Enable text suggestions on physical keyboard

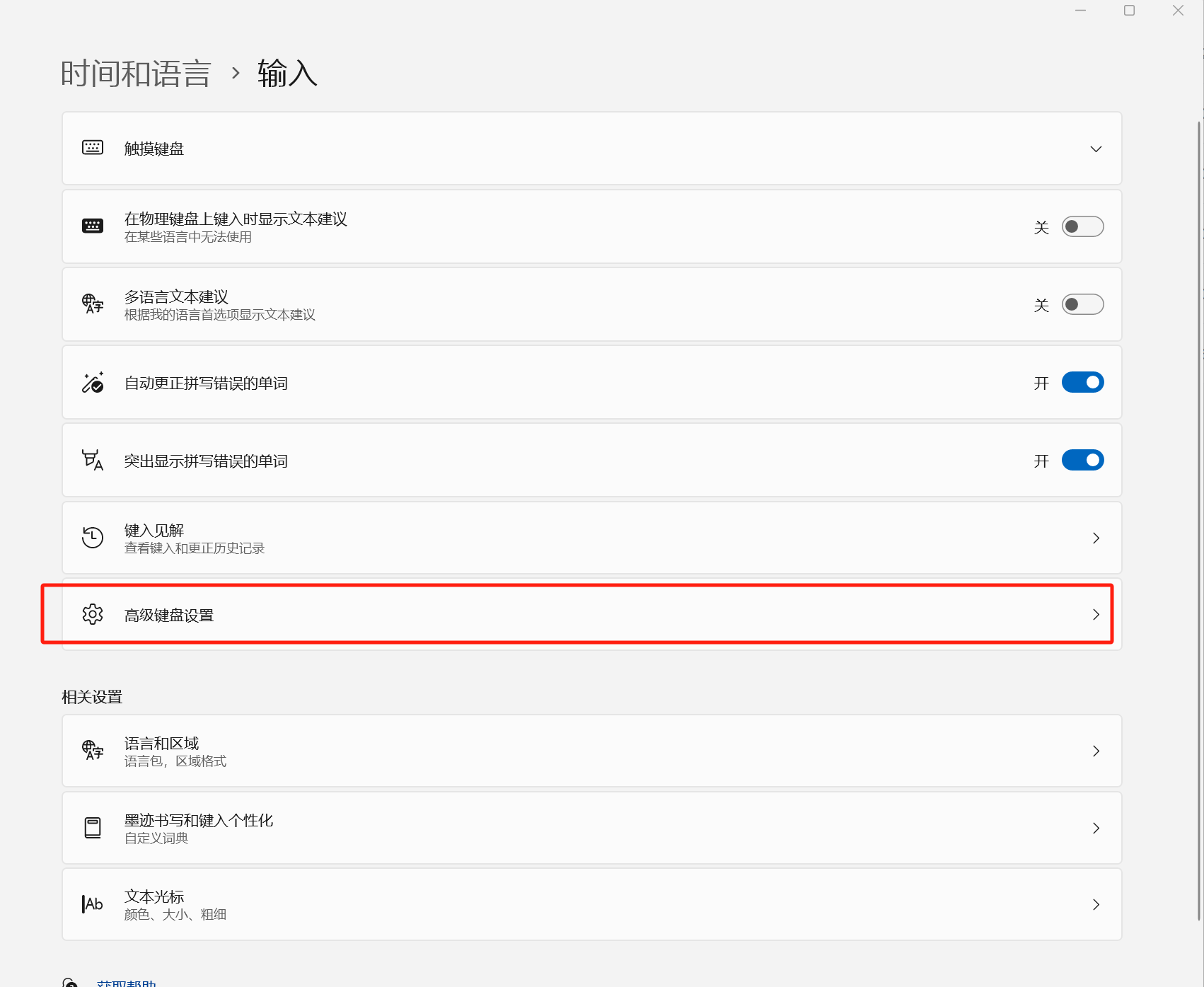pos(1082,226)
